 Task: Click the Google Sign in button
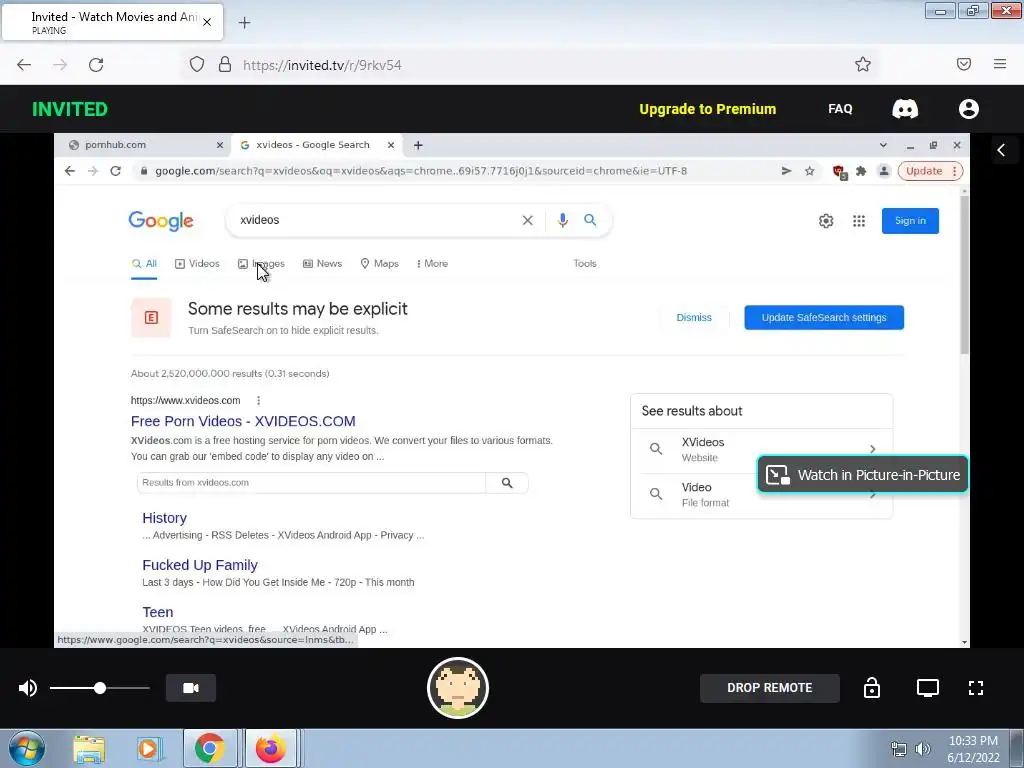pos(910,221)
